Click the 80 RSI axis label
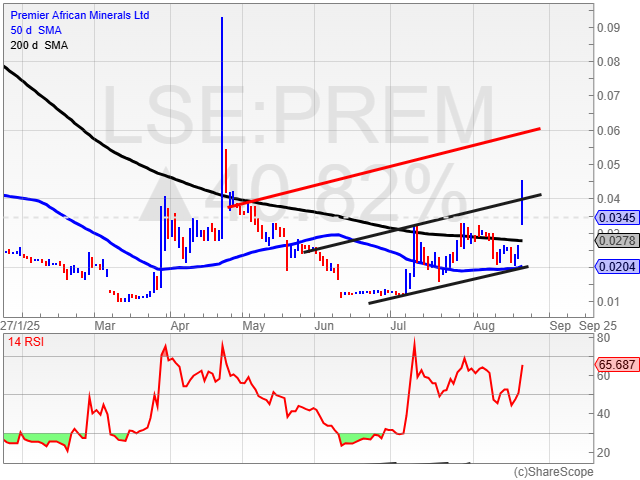The width and height of the screenshot is (640, 480). coord(603,338)
